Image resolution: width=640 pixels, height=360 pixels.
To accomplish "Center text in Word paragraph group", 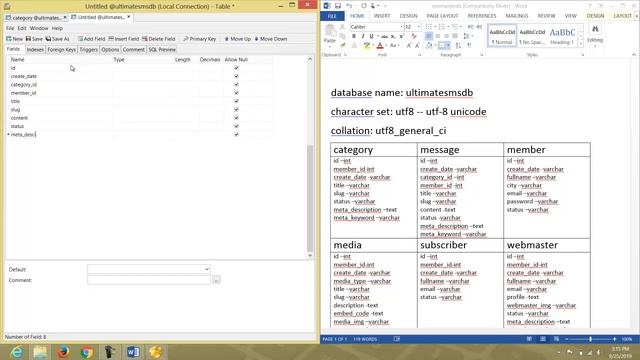I will pos(438,36).
